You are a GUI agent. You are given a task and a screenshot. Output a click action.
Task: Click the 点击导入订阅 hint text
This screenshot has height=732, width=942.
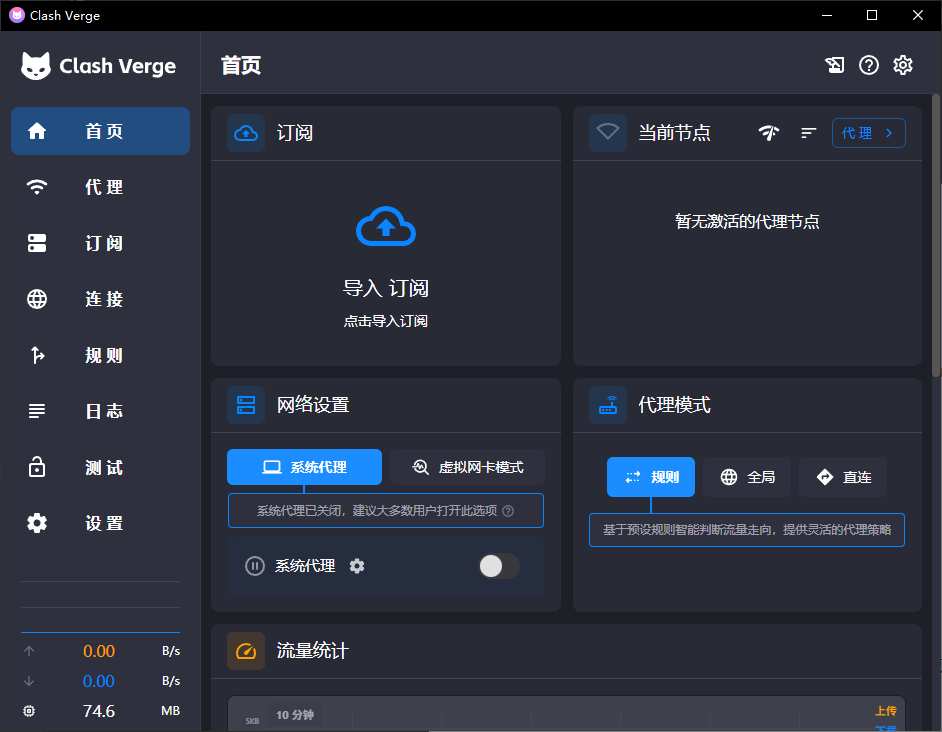tap(386, 321)
